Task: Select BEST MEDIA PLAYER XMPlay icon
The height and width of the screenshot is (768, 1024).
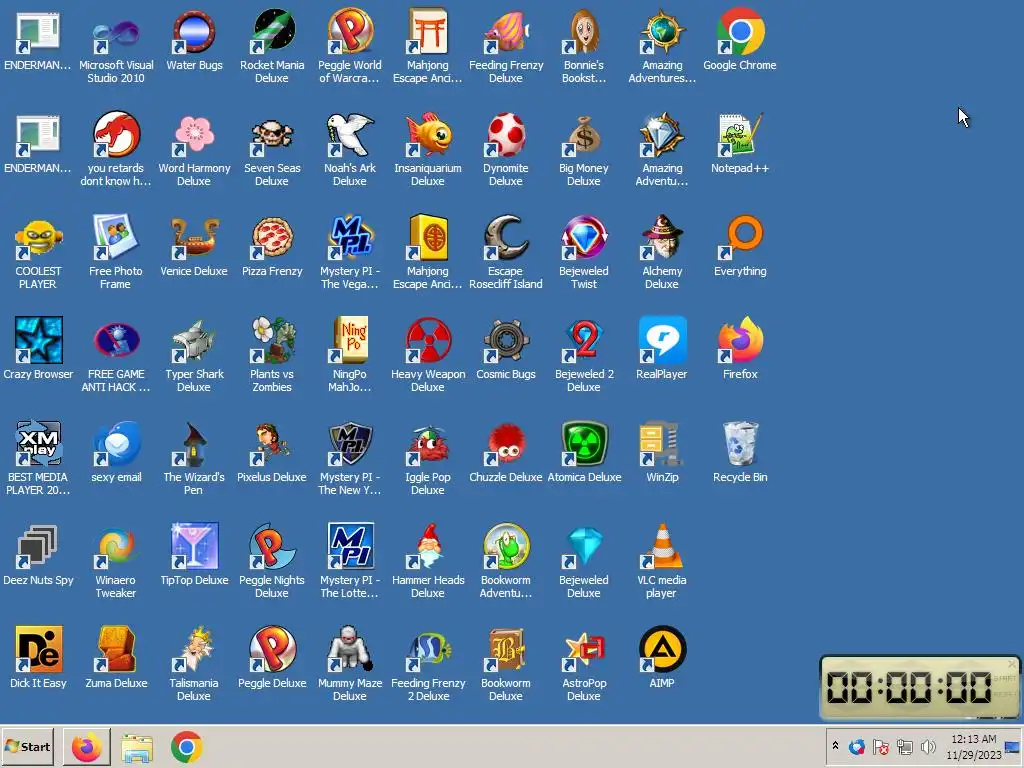Action: pyautogui.click(x=38, y=444)
